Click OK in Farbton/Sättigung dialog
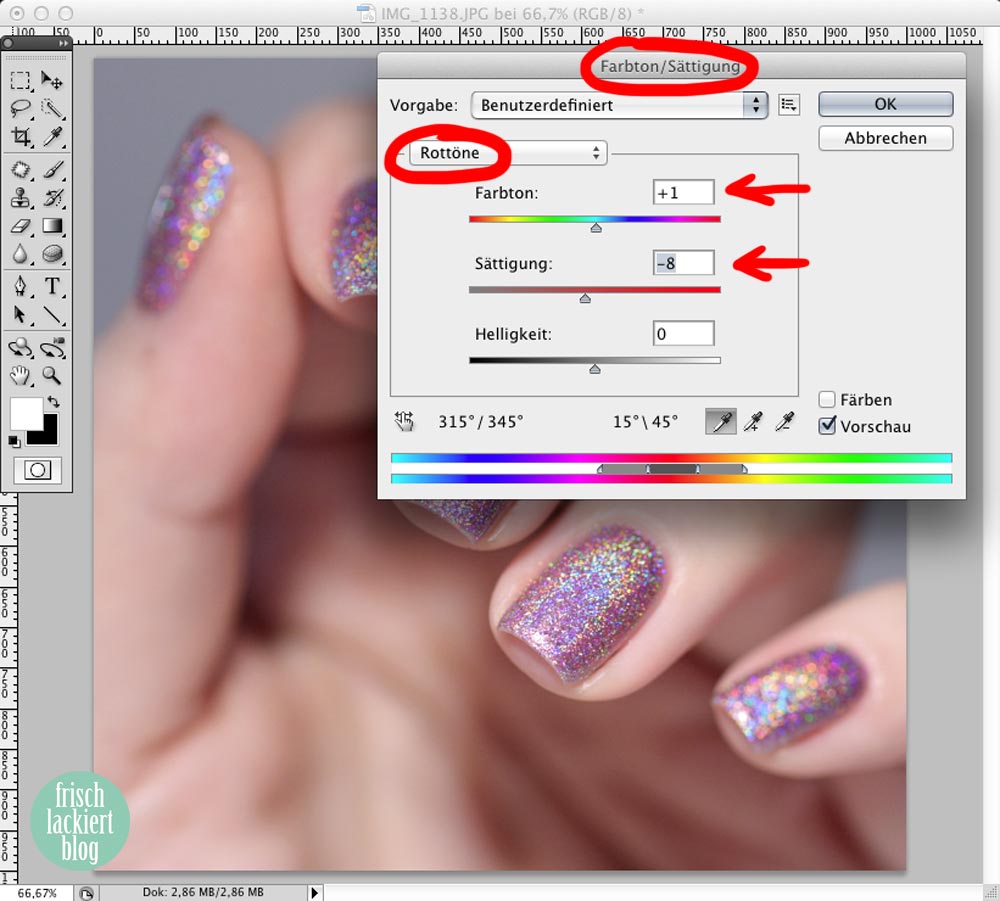Image resolution: width=1000 pixels, height=901 pixels. (885, 104)
